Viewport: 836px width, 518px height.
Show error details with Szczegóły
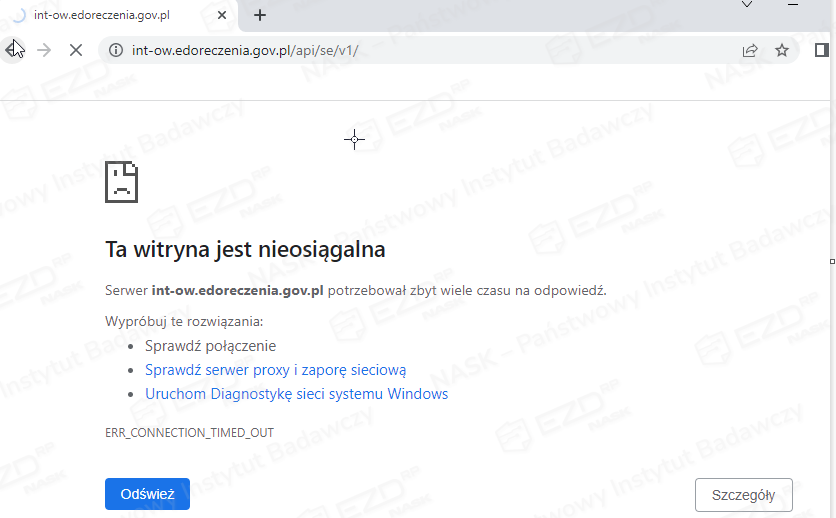point(743,495)
